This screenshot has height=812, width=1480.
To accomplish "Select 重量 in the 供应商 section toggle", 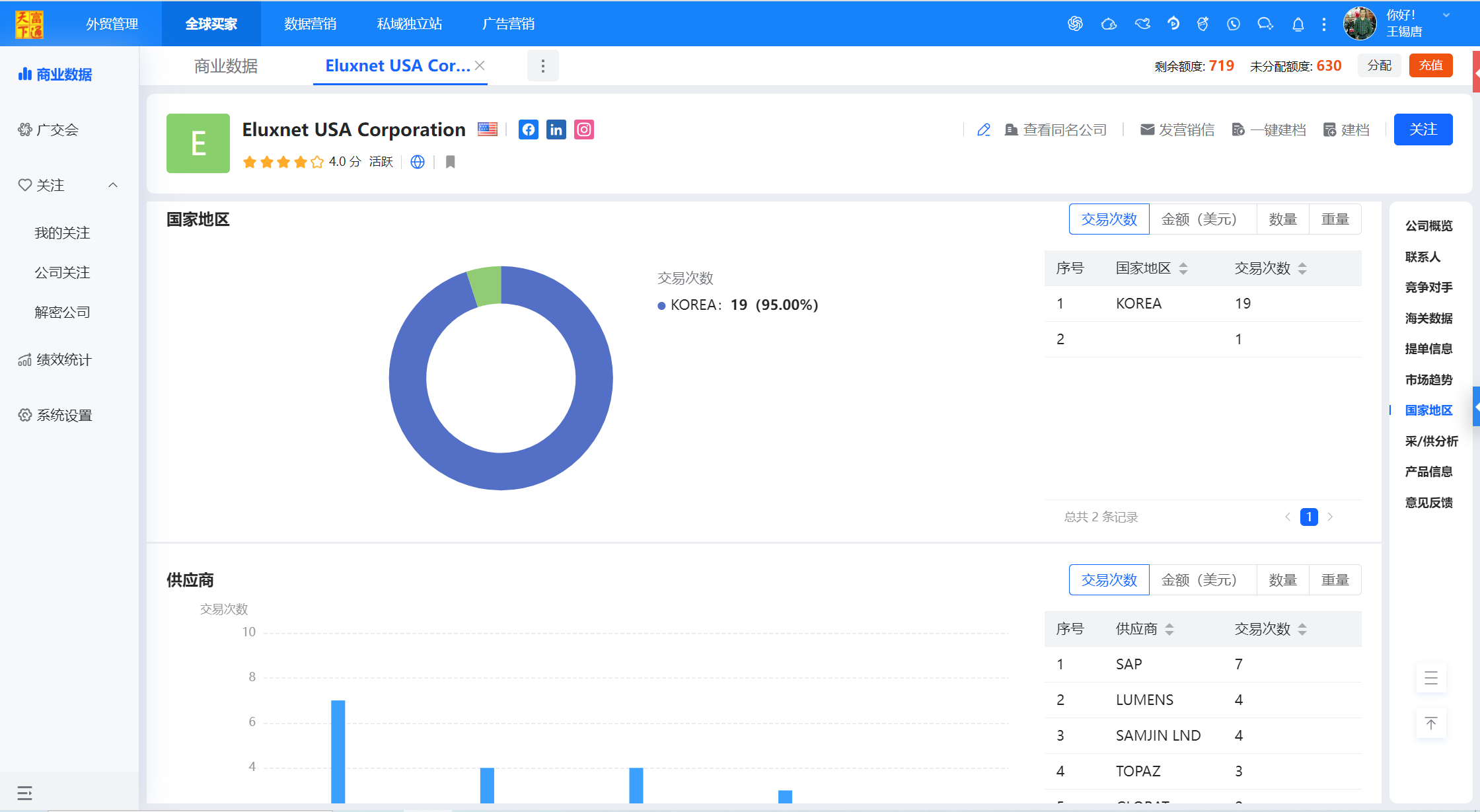I will tap(1335, 580).
